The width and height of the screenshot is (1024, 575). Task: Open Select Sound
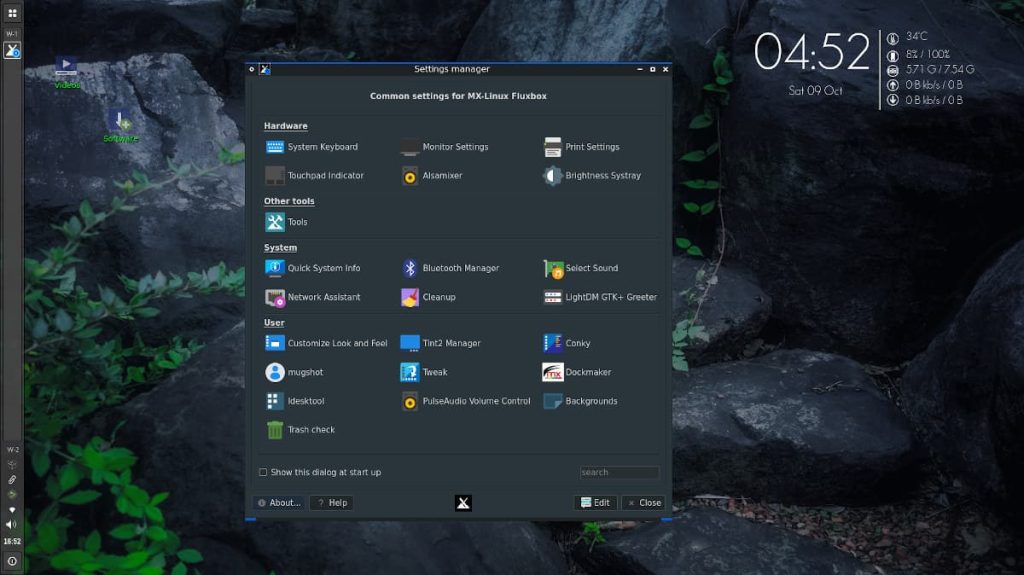581,268
